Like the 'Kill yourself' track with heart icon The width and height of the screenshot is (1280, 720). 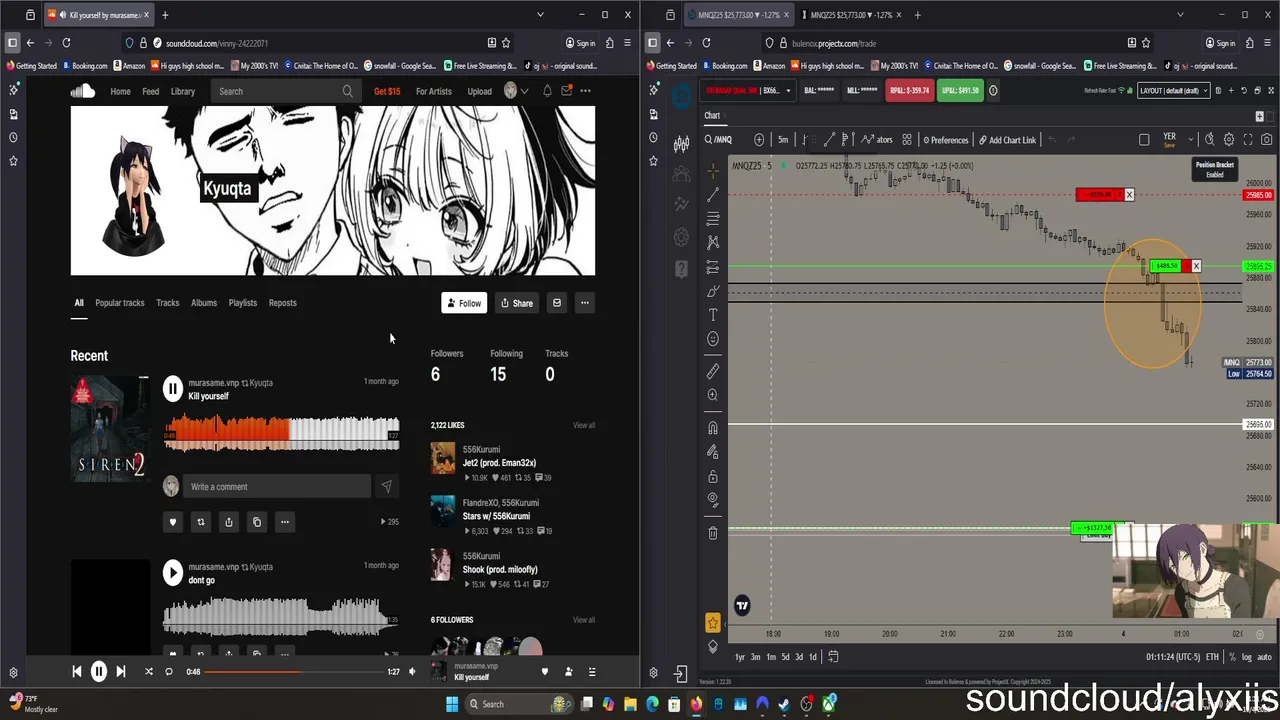coord(172,522)
